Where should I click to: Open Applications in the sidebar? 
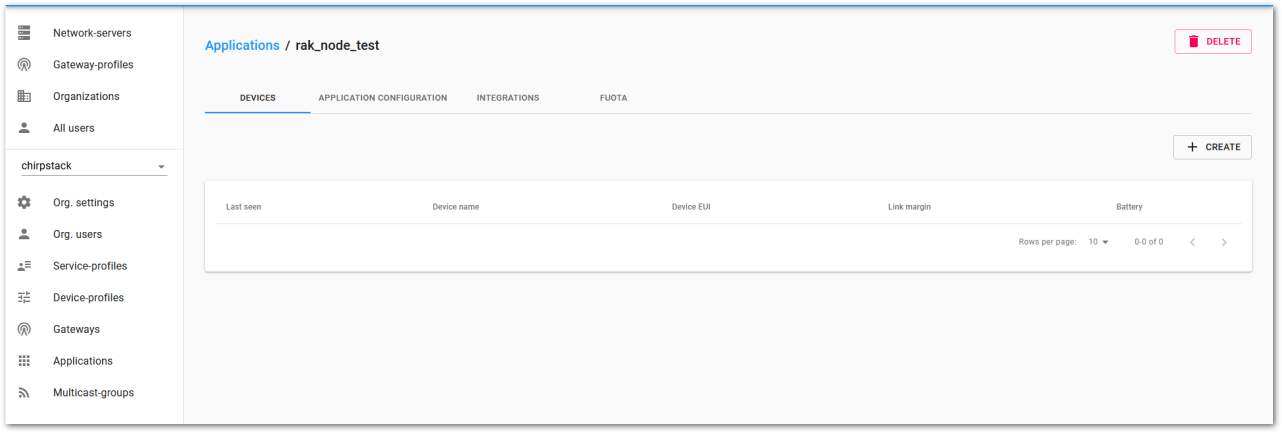click(94, 361)
